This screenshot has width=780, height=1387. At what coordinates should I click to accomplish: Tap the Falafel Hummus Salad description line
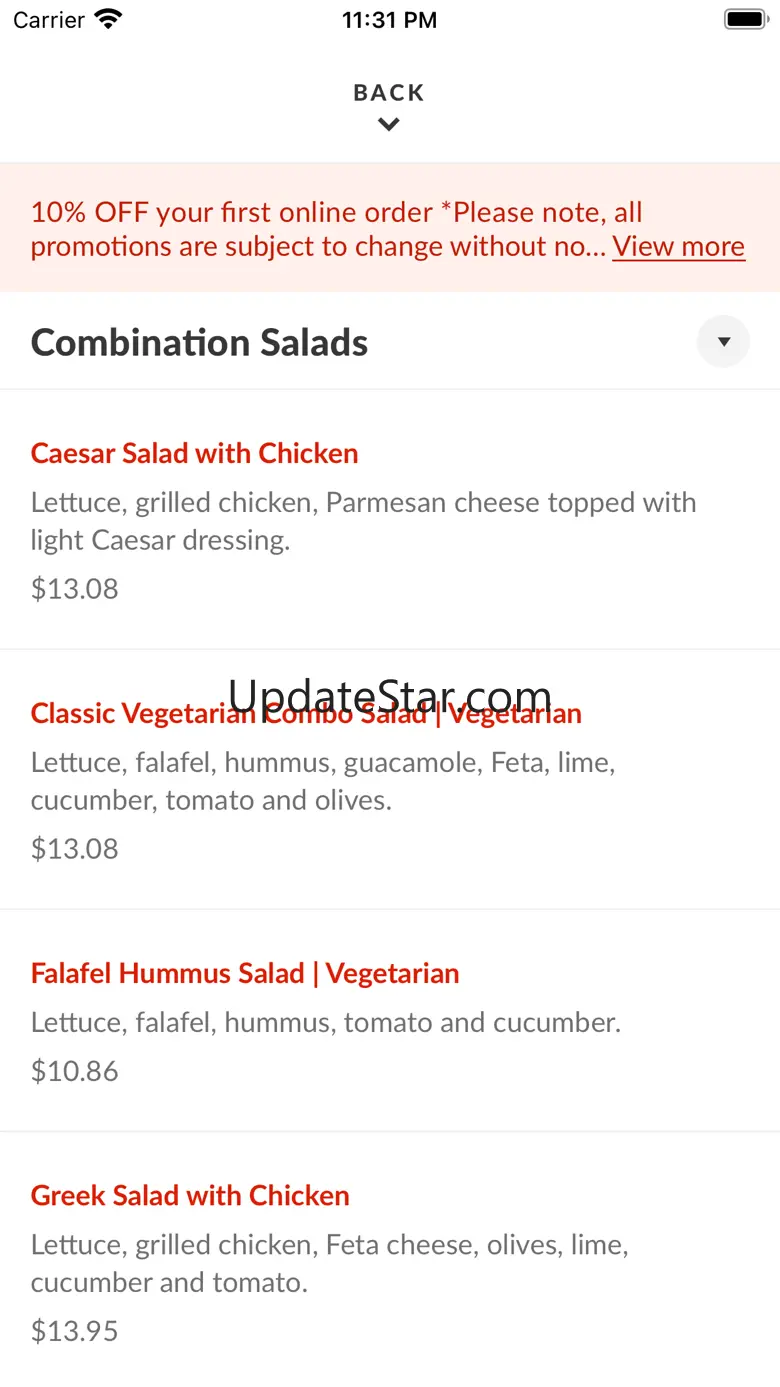point(326,1022)
